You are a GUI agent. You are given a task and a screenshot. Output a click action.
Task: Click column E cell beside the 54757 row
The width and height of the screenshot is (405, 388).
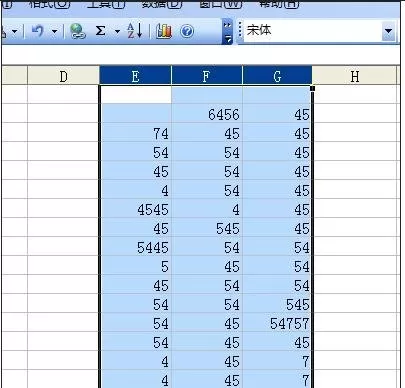pos(136,323)
